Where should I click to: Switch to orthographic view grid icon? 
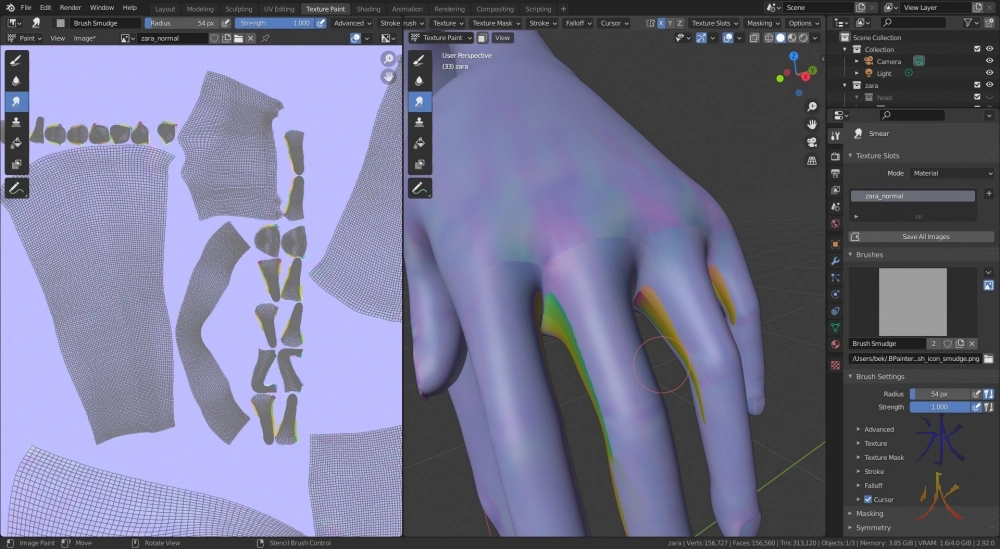pos(811,158)
